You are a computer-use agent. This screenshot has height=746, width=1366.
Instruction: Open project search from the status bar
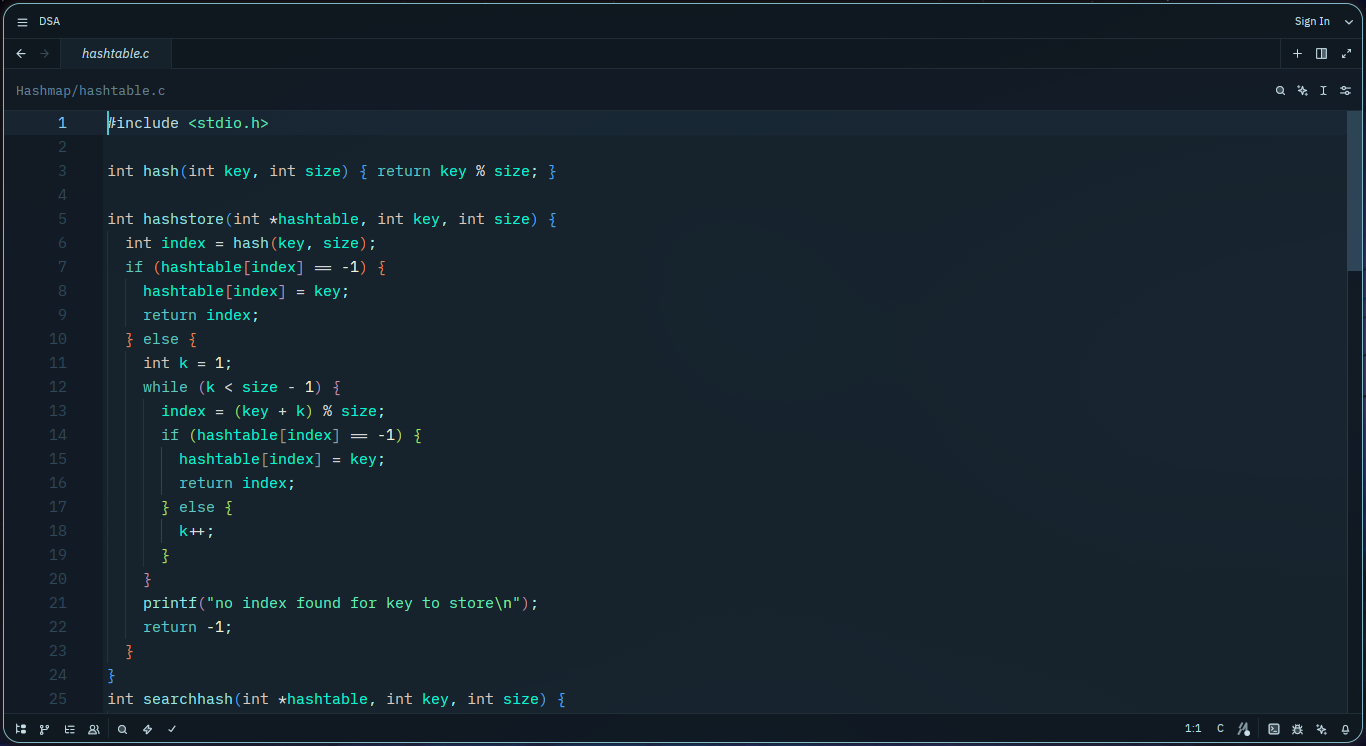tap(122, 730)
